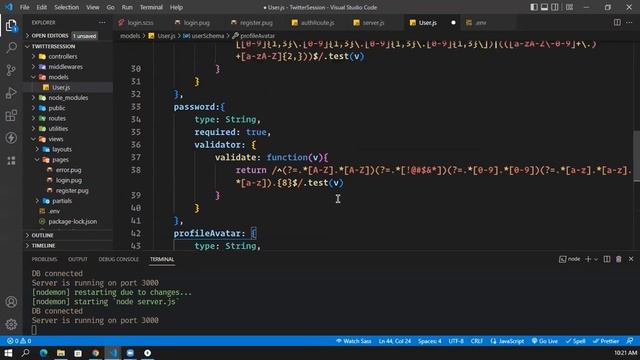Open notifications icon in status bar
The image size is (640, 360).
pyautogui.click(x=630, y=341)
